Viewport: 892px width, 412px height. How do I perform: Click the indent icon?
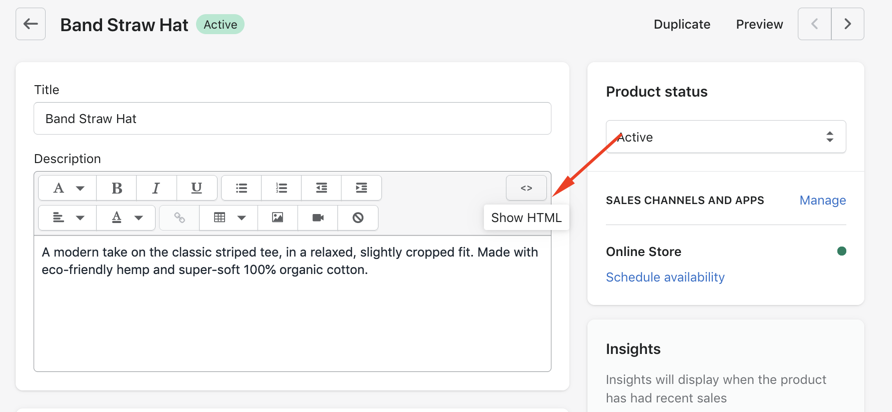click(x=362, y=188)
